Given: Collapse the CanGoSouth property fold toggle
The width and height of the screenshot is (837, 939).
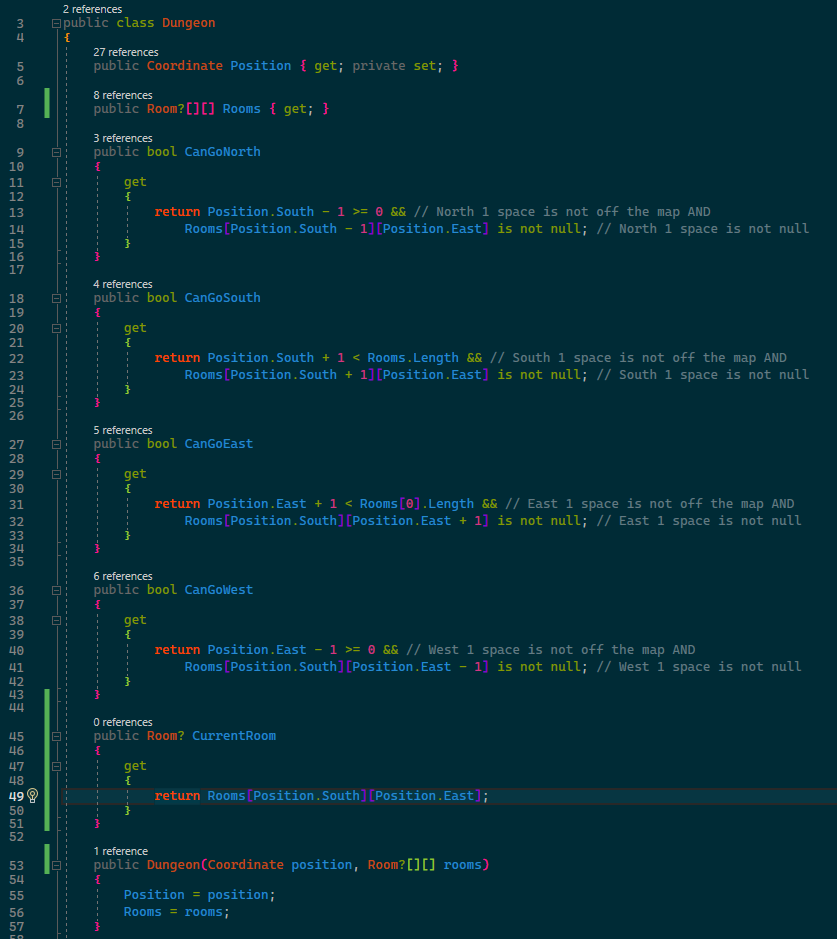Looking at the screenshot, I should 56,298.
